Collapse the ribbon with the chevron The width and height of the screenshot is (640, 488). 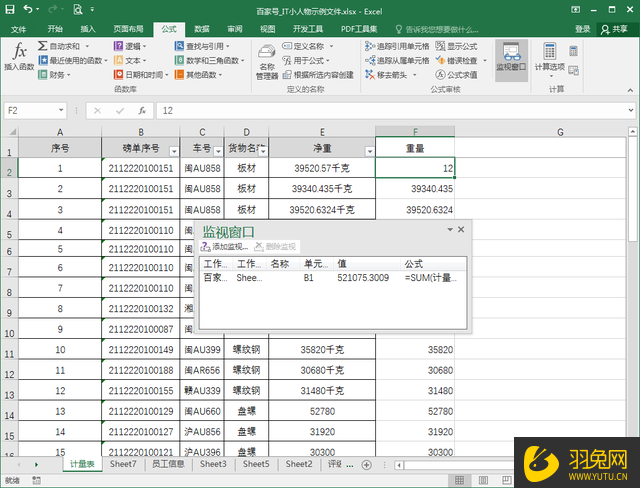(x=631, y=90)
